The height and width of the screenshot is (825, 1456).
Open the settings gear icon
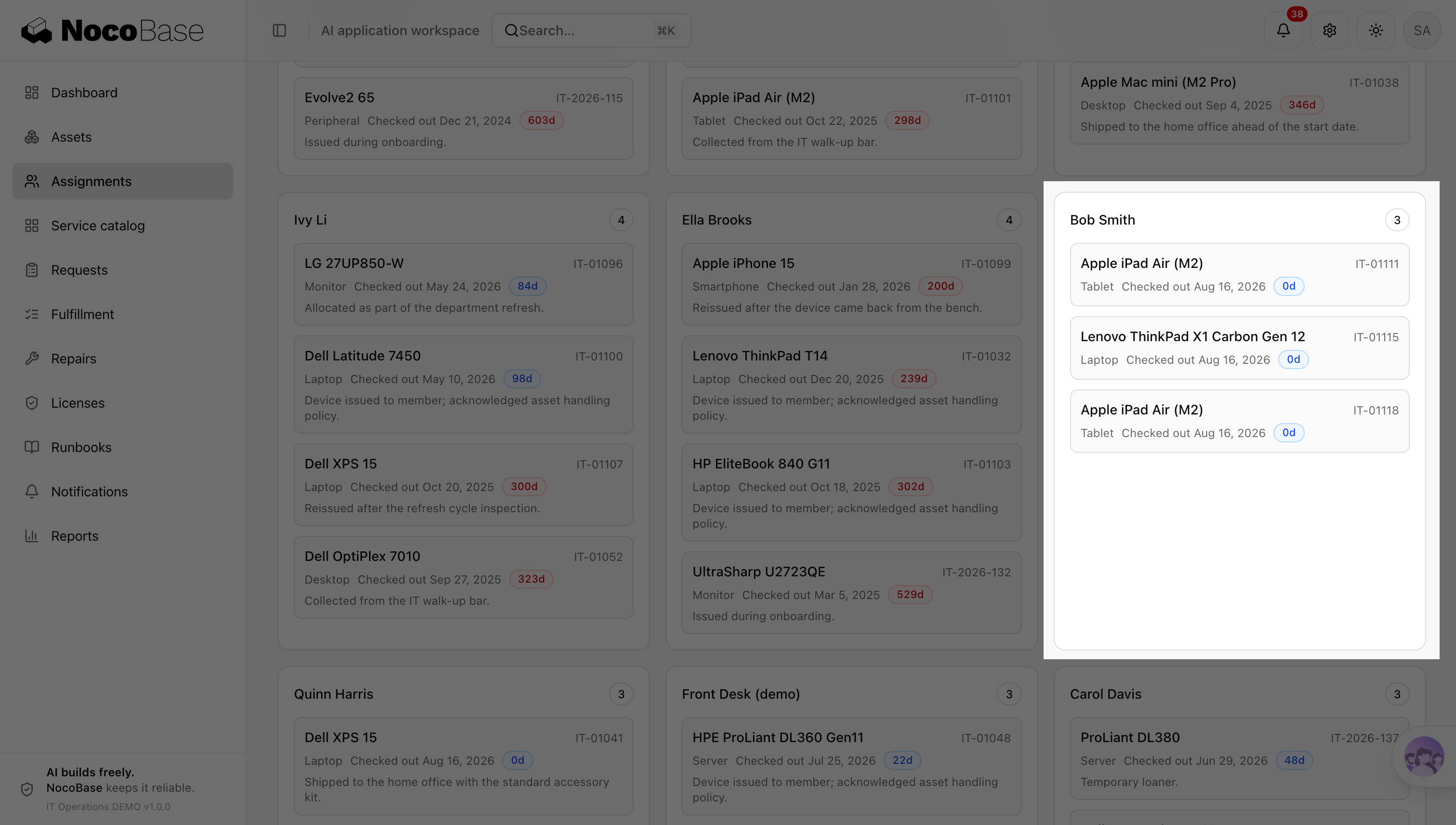click(x=1330, y=30)
